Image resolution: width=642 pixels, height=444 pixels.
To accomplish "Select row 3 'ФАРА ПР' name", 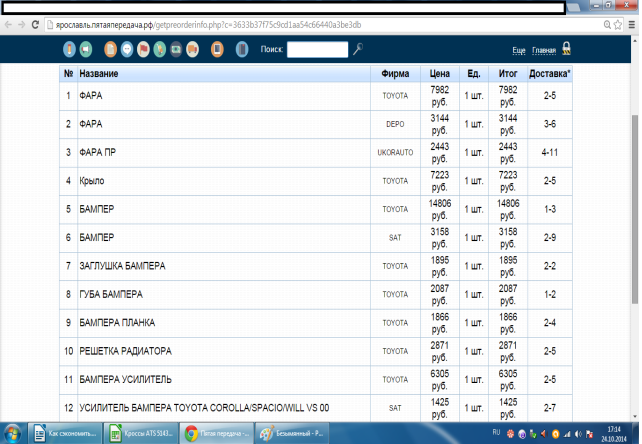I will click(x=97, y=152).
